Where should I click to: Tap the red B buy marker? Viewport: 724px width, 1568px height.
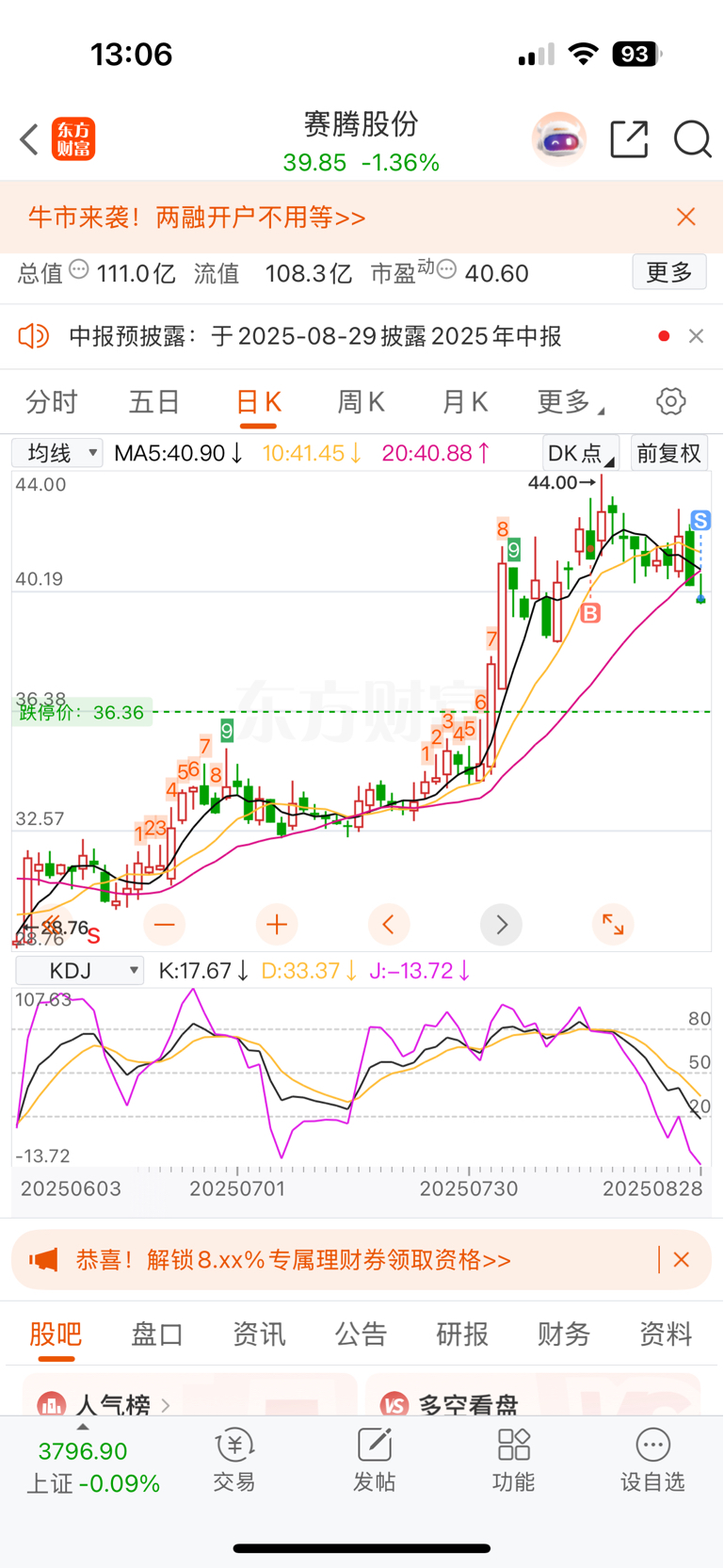click(x=590, y=614)
